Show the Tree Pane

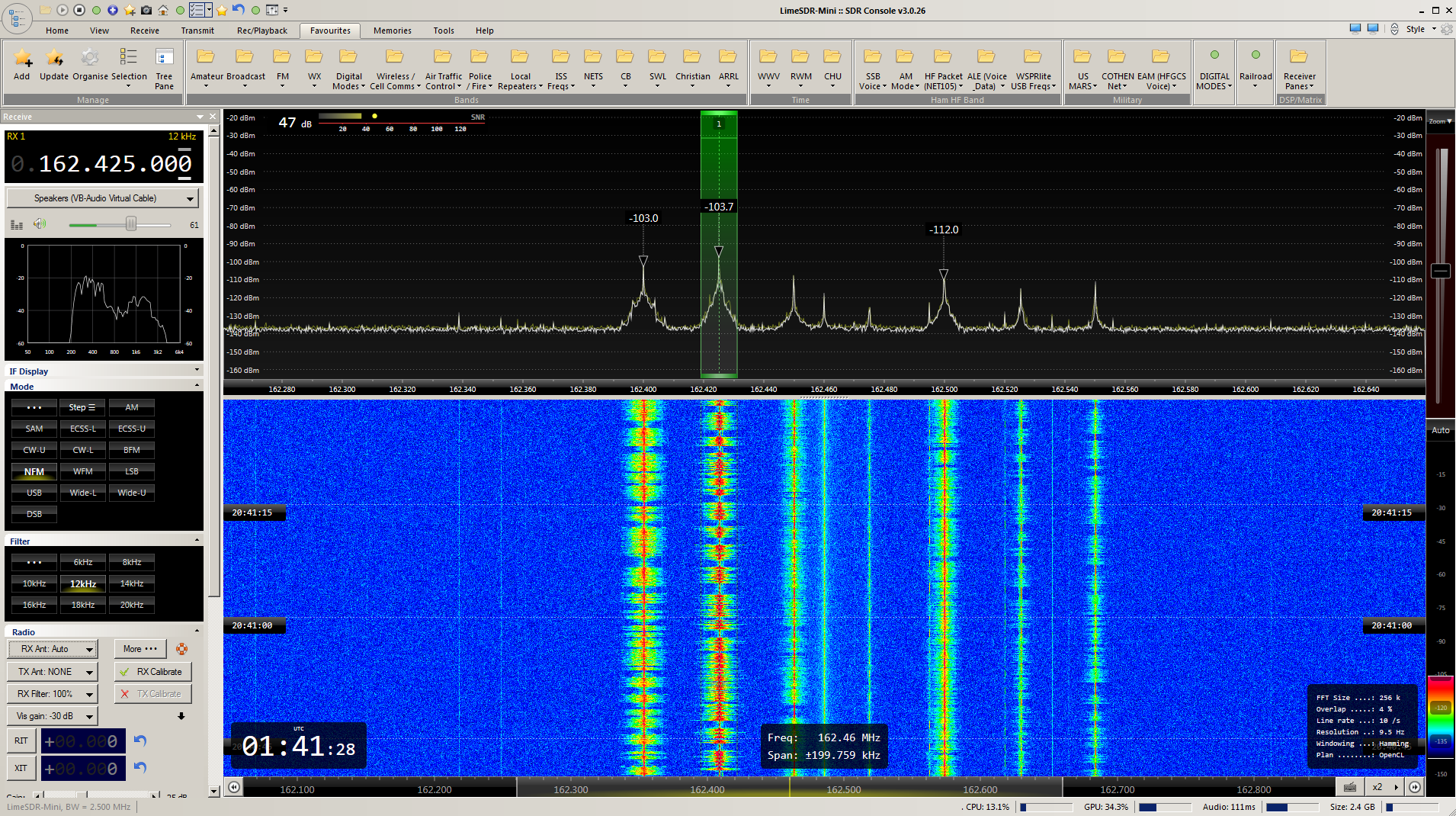point(164,59)
